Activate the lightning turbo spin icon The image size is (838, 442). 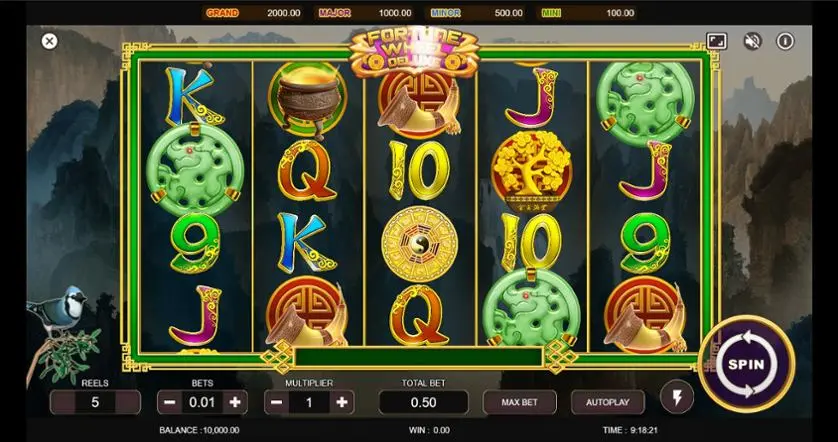pos(677,397)
